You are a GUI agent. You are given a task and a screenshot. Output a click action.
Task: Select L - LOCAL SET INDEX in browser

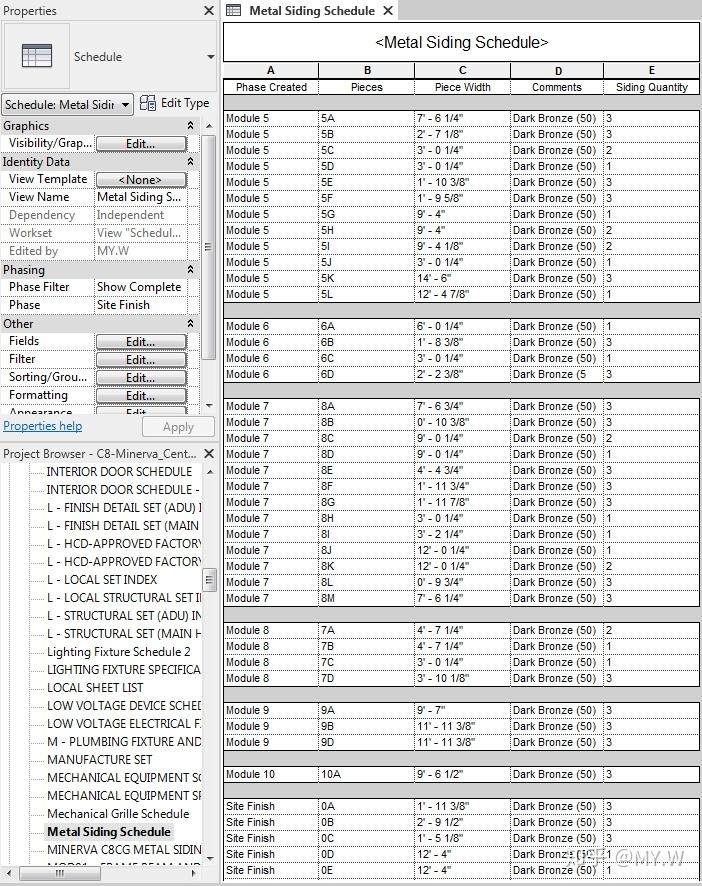tap(102, 579)
